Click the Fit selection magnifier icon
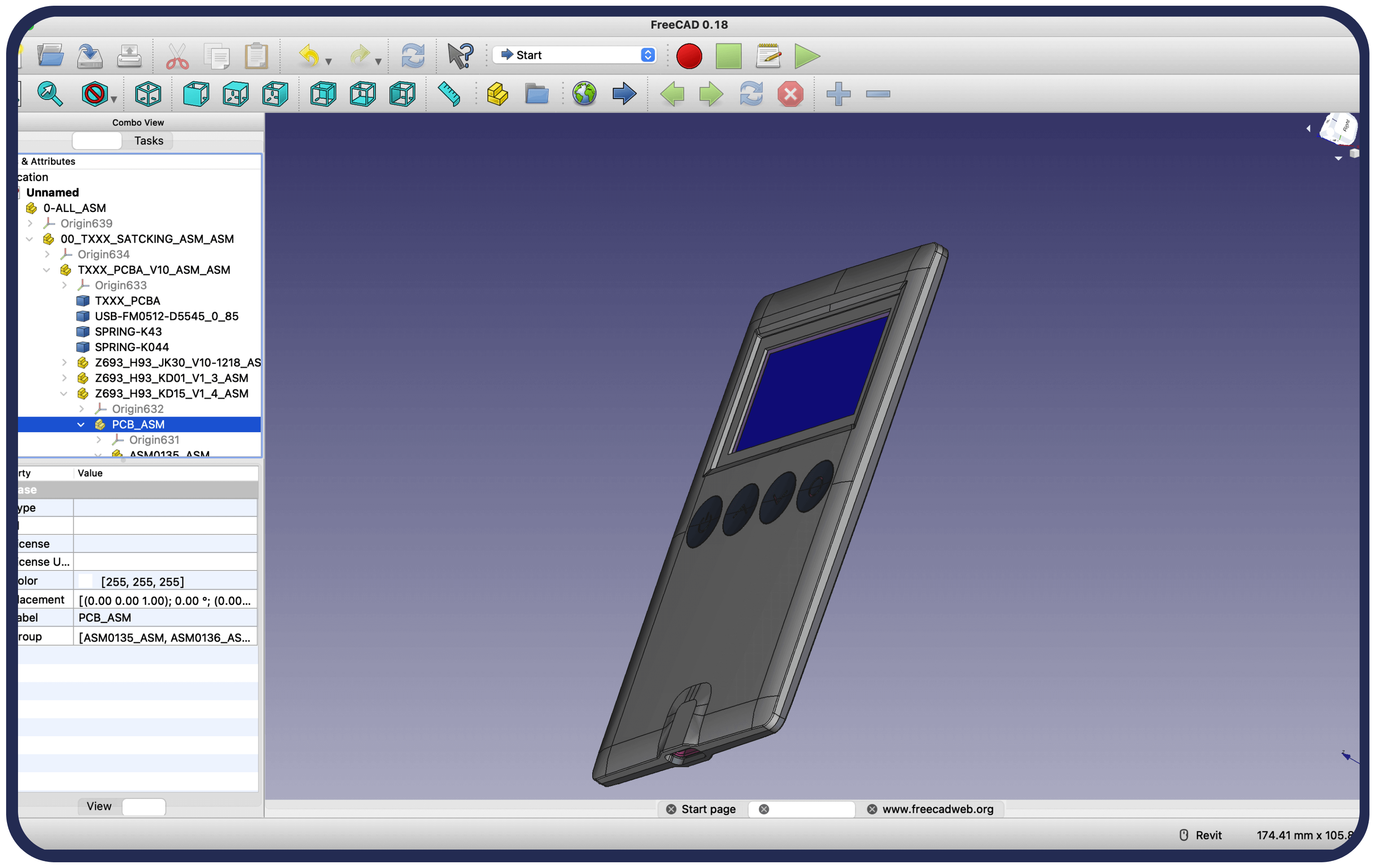This screenshot has width=1376, height=868. coord(50,94)
